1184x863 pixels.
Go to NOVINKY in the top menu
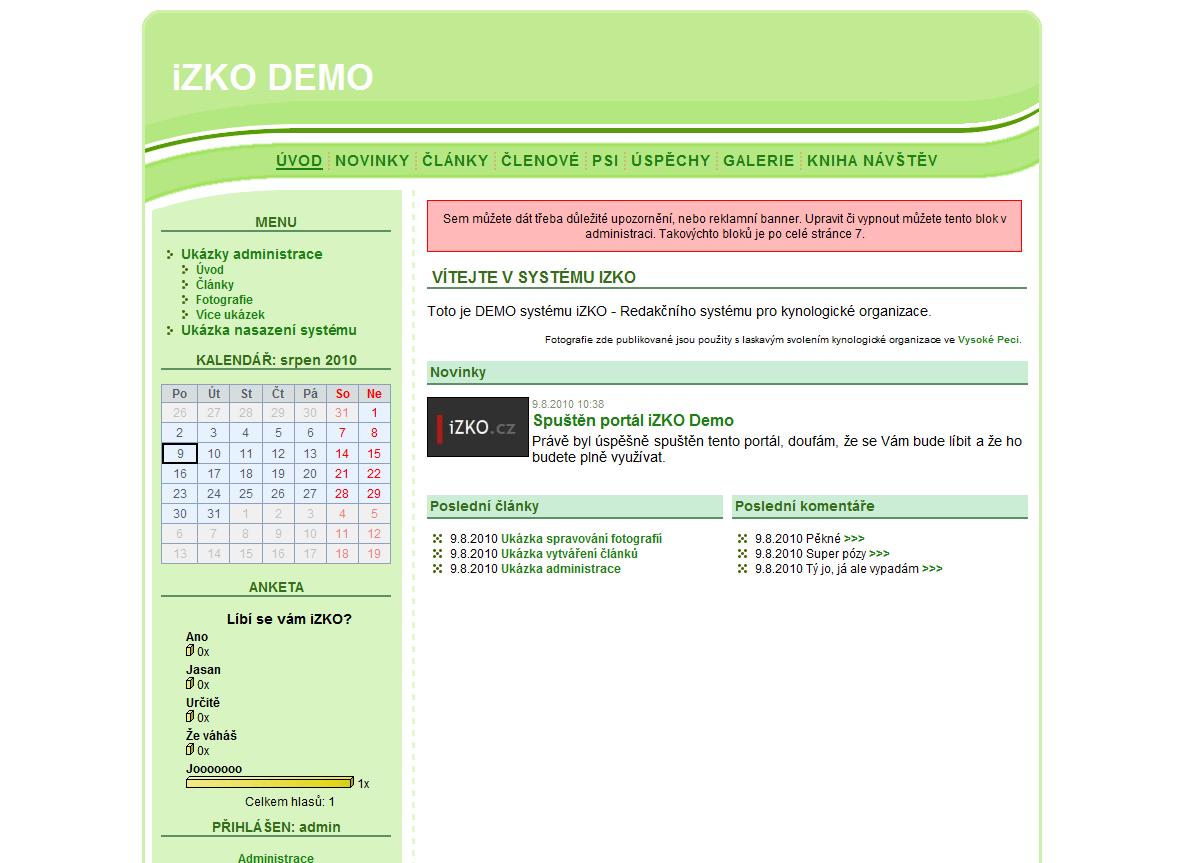click(x=372, y=160)
